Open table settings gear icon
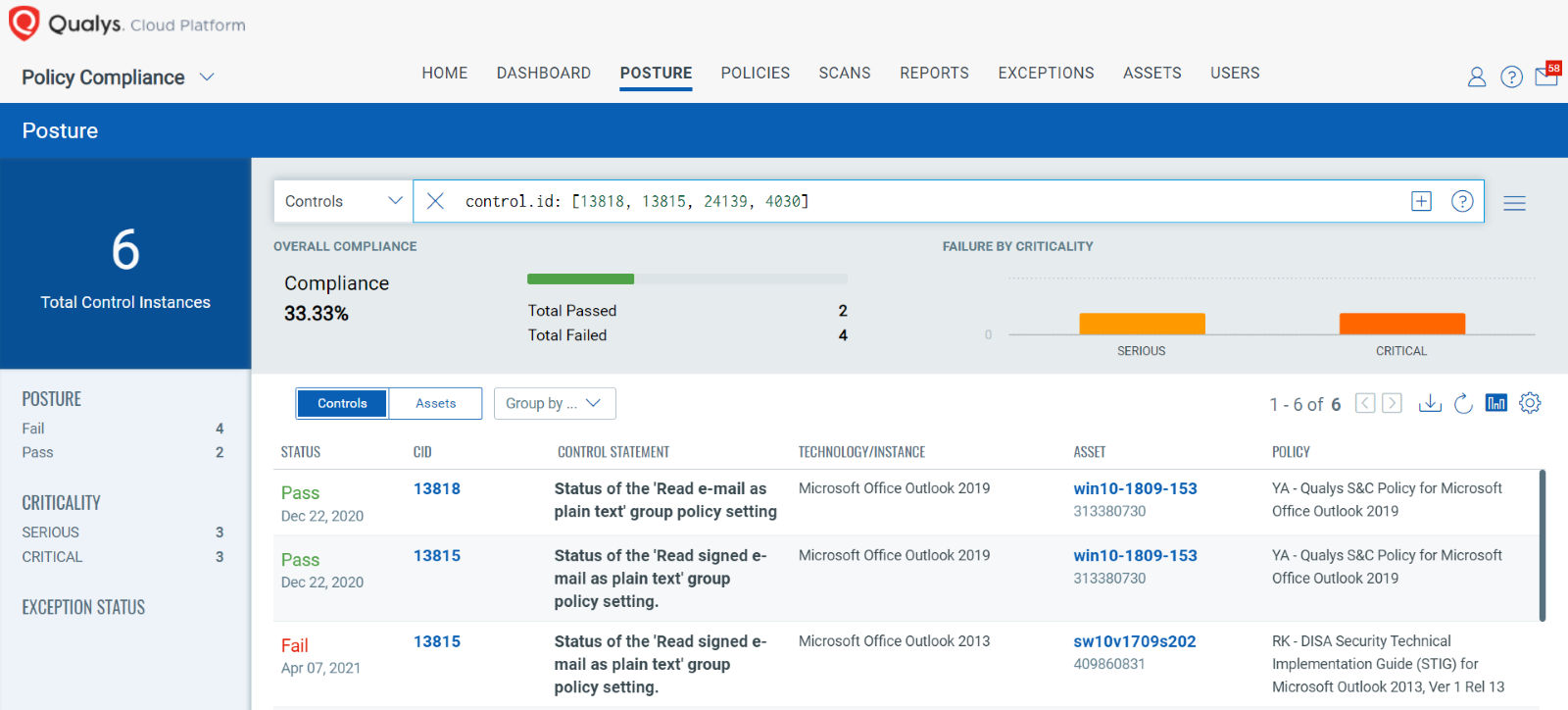Viewport: 1568px width, 710px height. pyautogui.click(x=1530, y=403)
